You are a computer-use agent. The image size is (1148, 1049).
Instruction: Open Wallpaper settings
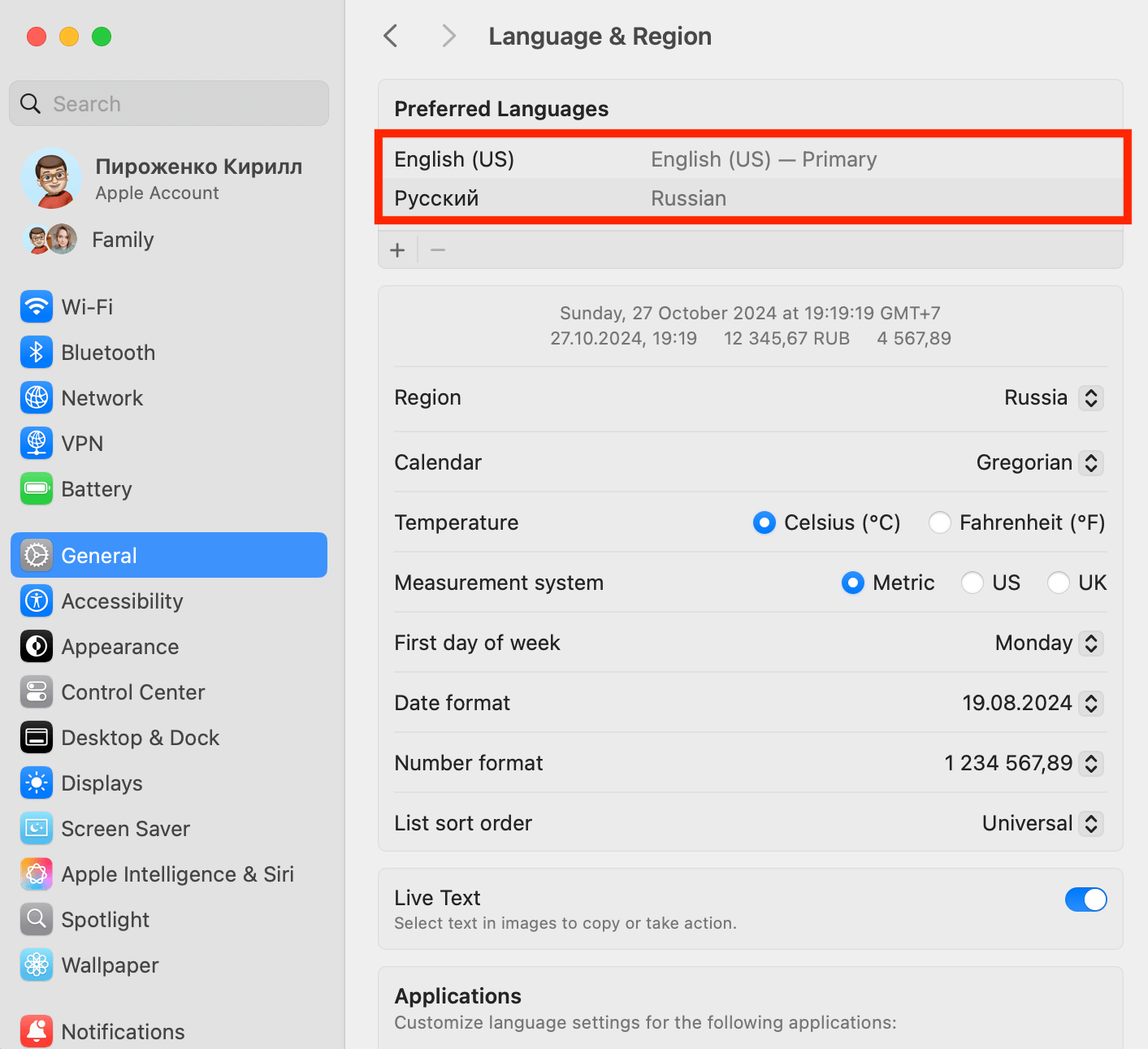pos(110,964)
